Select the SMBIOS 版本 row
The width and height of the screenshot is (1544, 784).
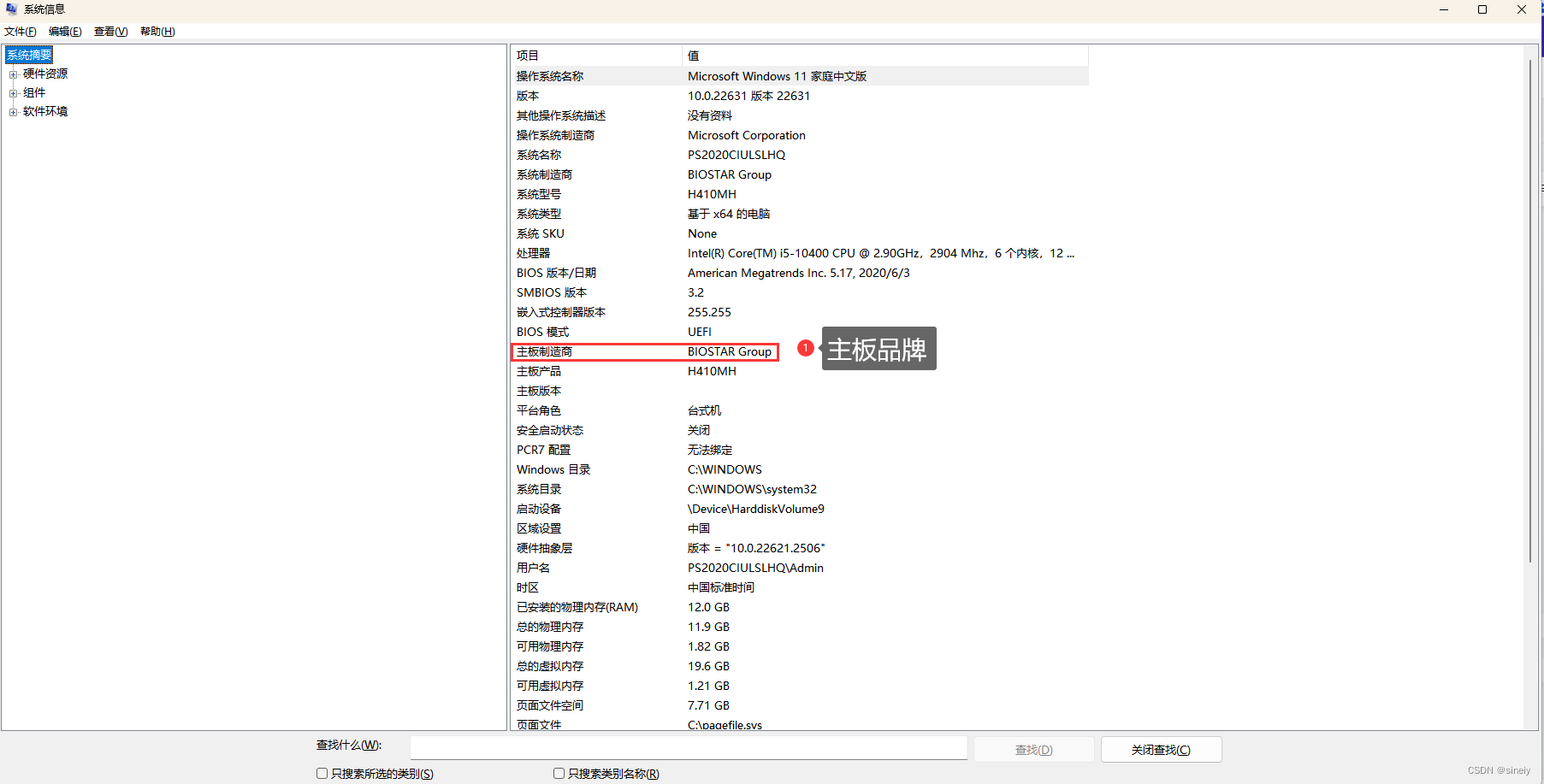[x=800, y=292]
